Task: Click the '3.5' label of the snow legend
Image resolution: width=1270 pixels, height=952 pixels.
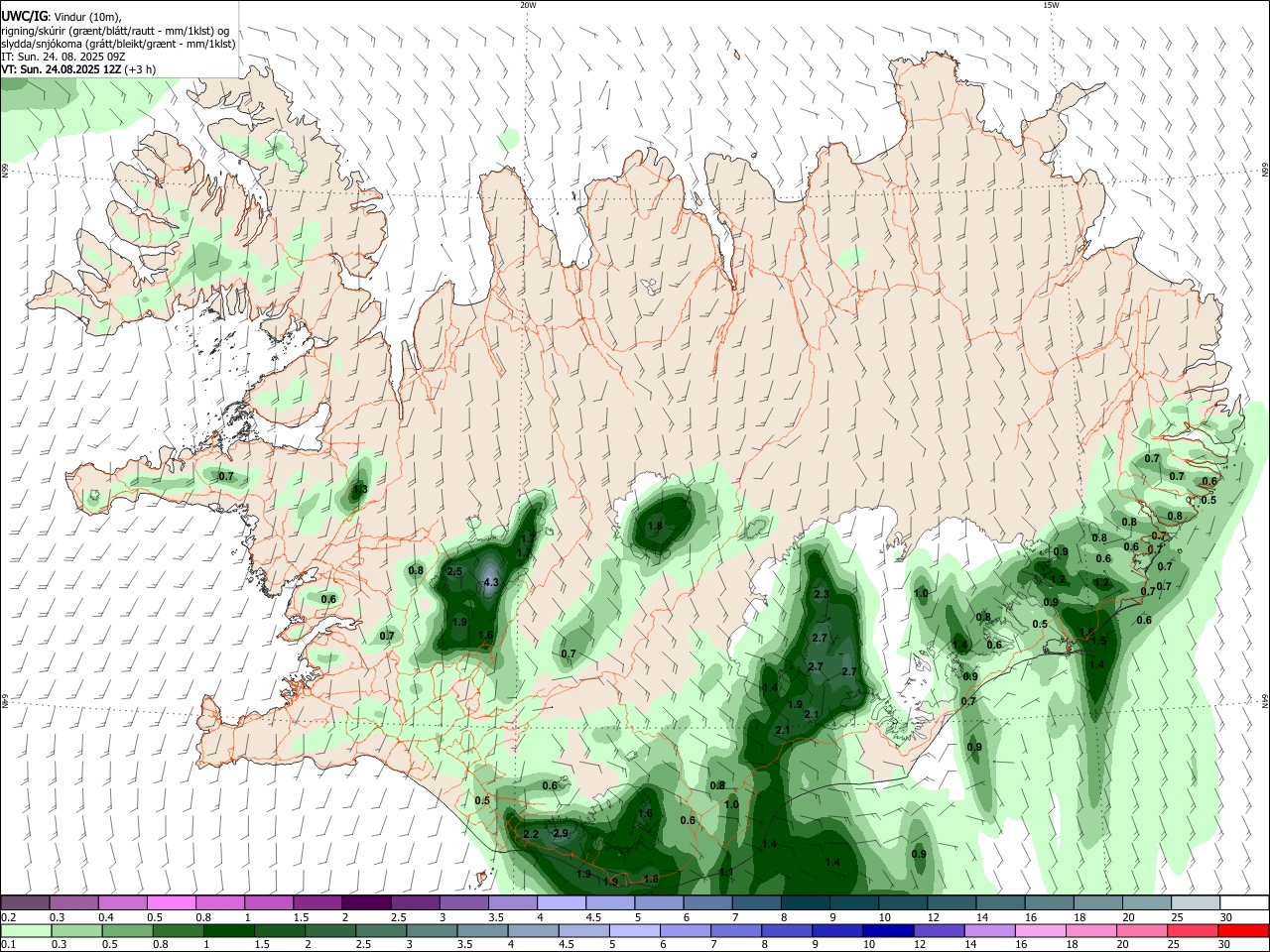Action: tap(496, 917)
